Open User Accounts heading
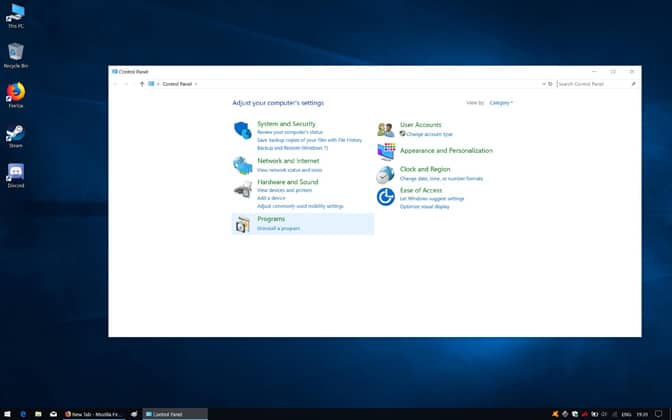672x420 pixels. [420, 125]
